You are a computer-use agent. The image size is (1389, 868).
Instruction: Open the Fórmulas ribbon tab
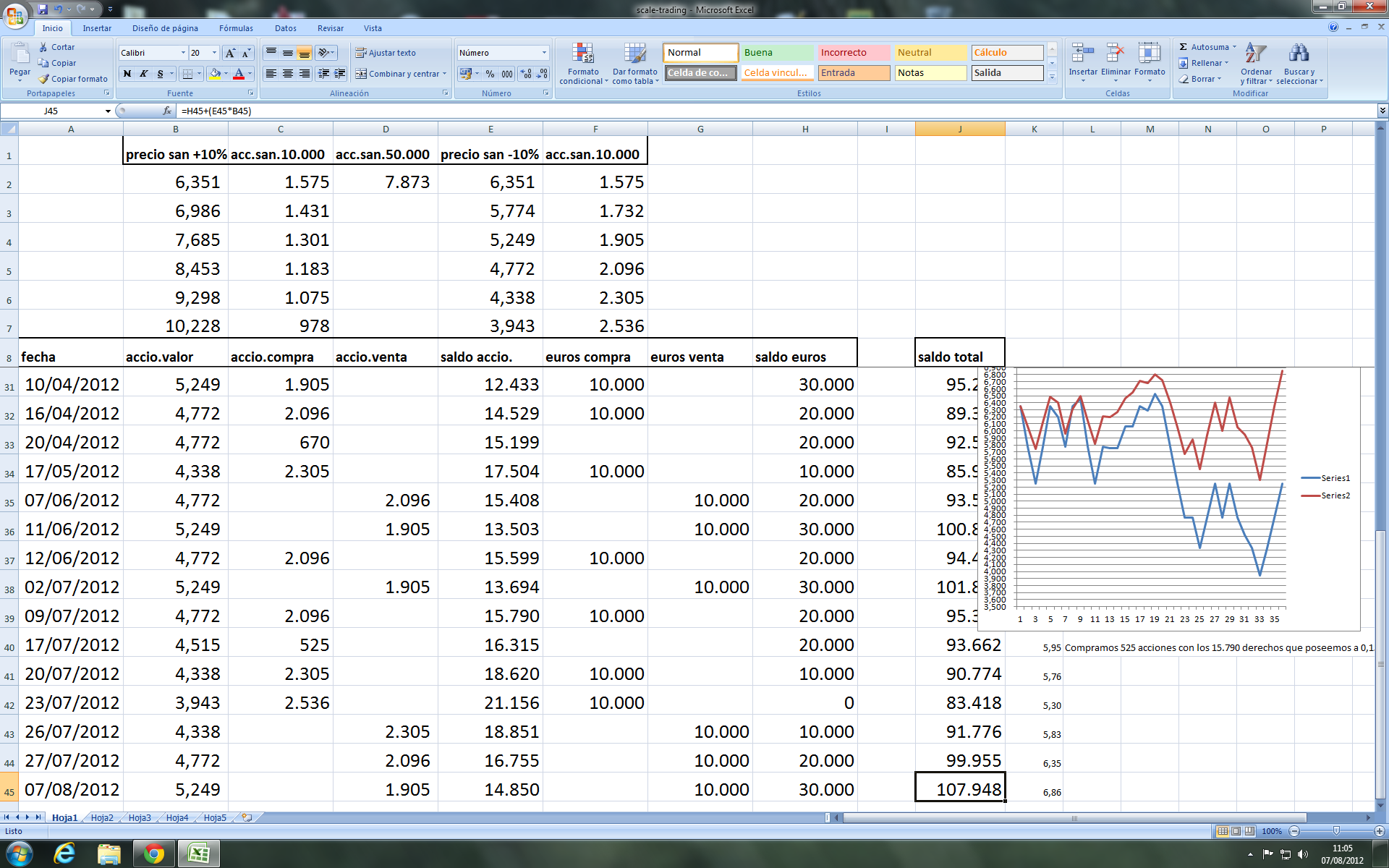pos(236,28)
